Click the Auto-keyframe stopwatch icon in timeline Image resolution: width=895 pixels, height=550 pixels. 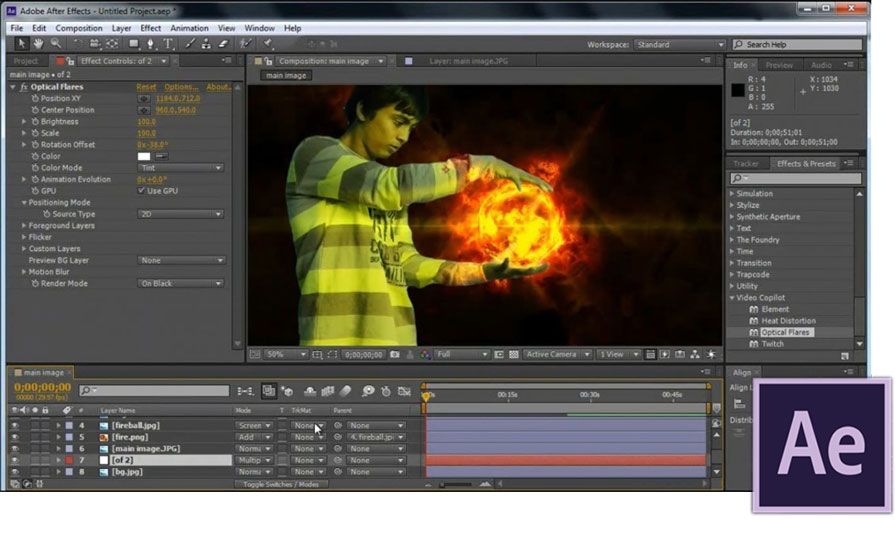386,391
